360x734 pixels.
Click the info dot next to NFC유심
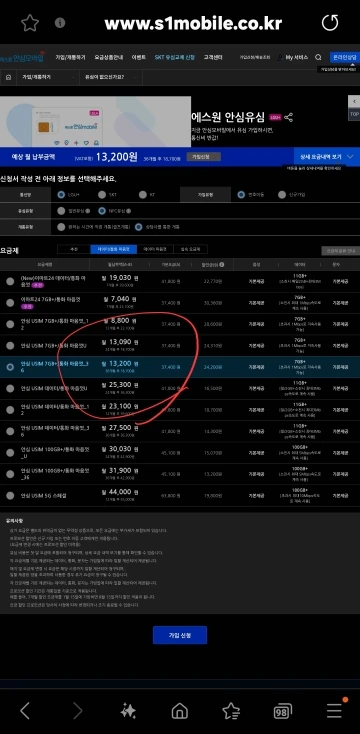tap(128, 211)
